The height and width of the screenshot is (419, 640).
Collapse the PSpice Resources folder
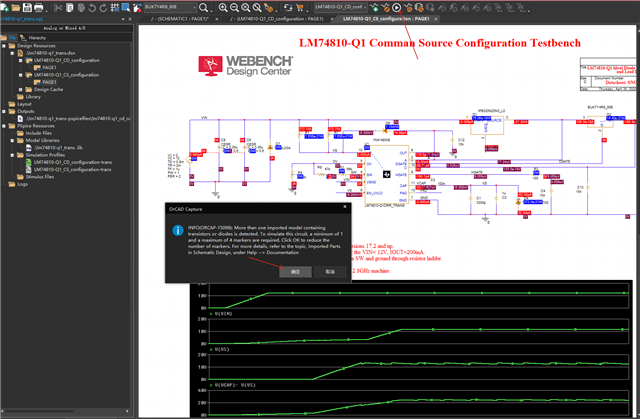4,126
